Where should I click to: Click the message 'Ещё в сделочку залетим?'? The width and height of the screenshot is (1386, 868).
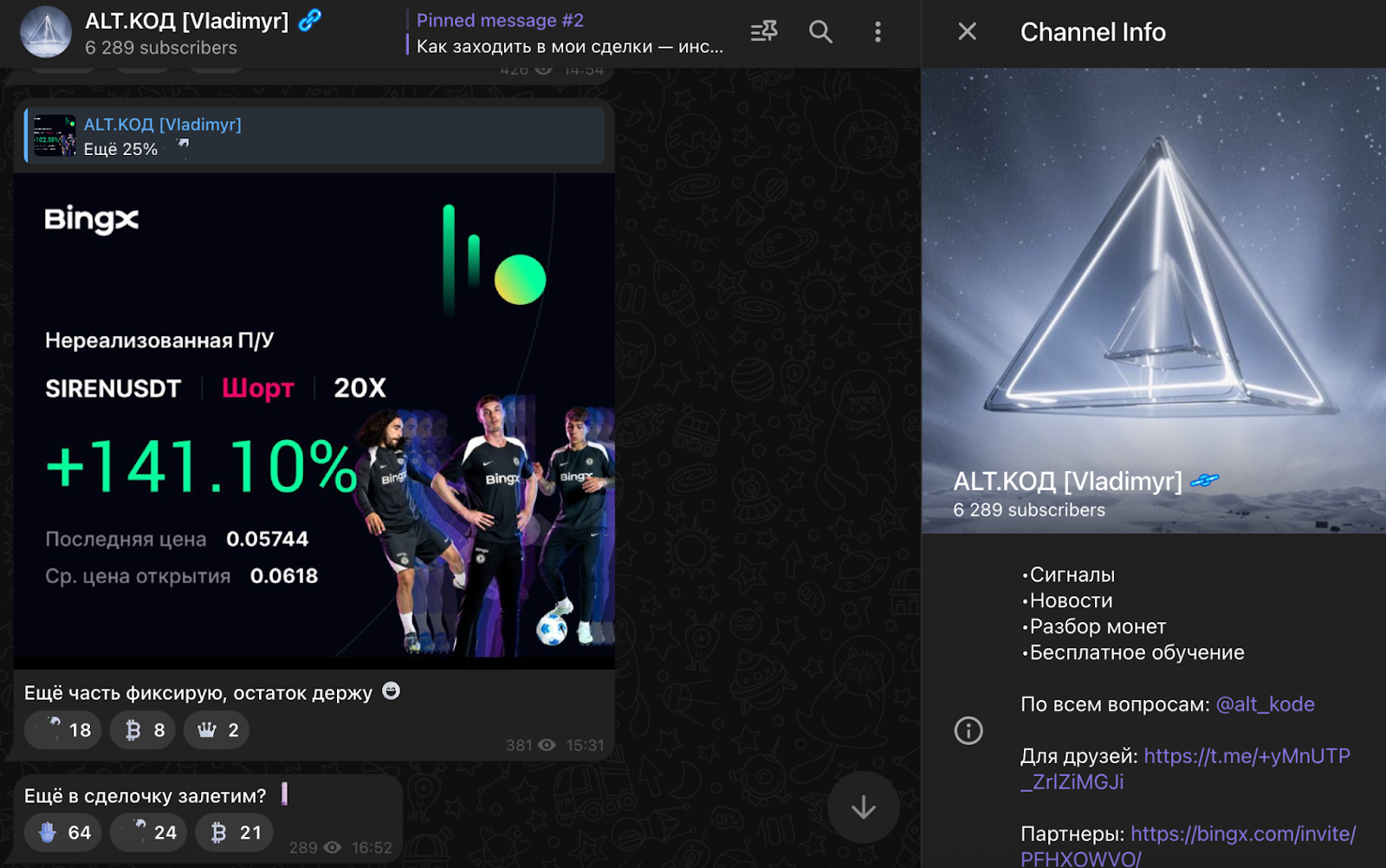pos(146,796)
